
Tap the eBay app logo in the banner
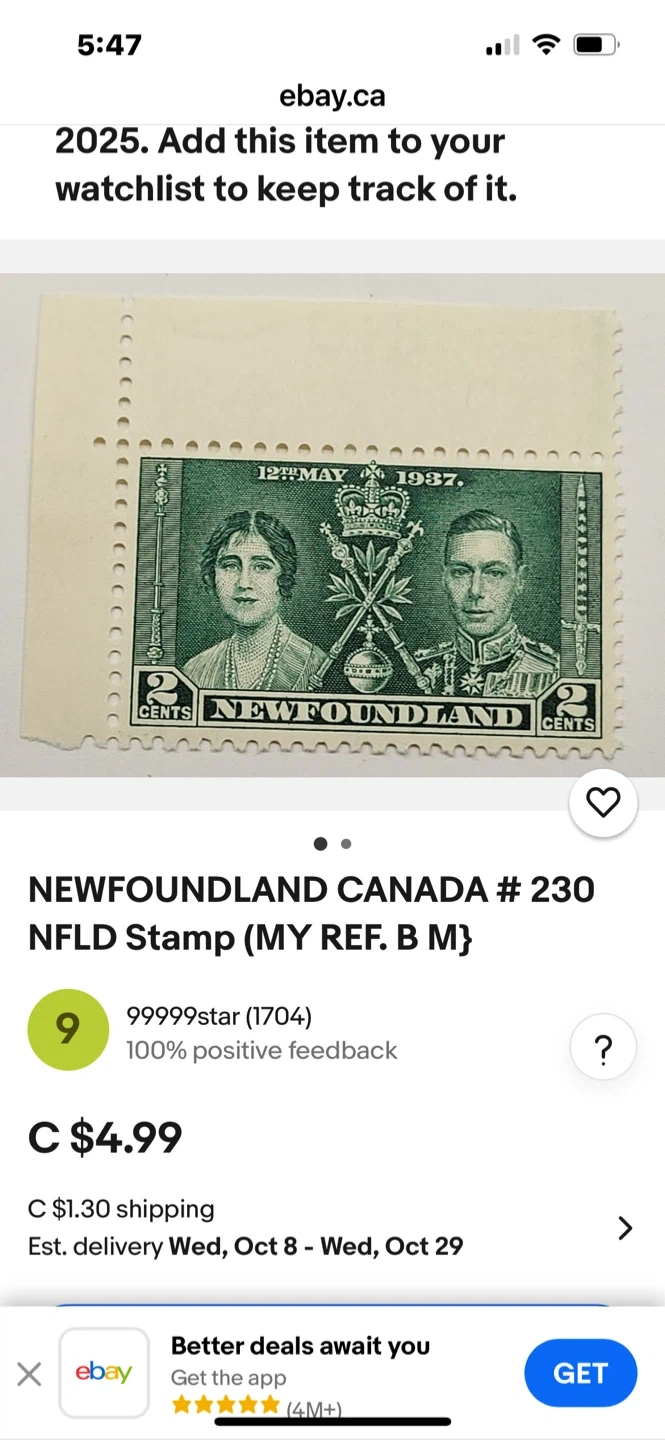point(104,1373)
